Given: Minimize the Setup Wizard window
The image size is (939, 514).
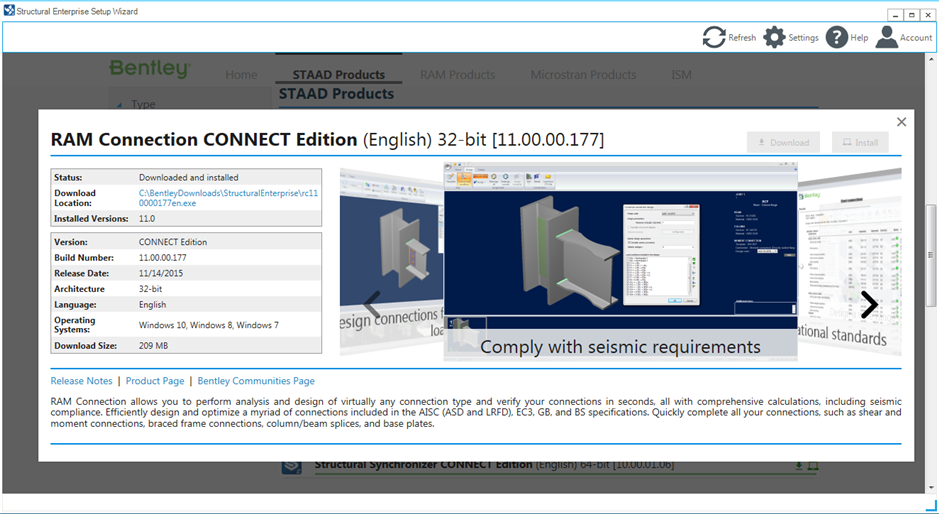Looking at the screenshot, I should coord(895,15).
